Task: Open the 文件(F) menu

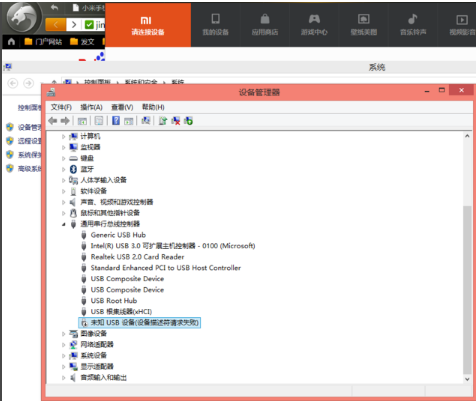Action: tap(61, 107)
